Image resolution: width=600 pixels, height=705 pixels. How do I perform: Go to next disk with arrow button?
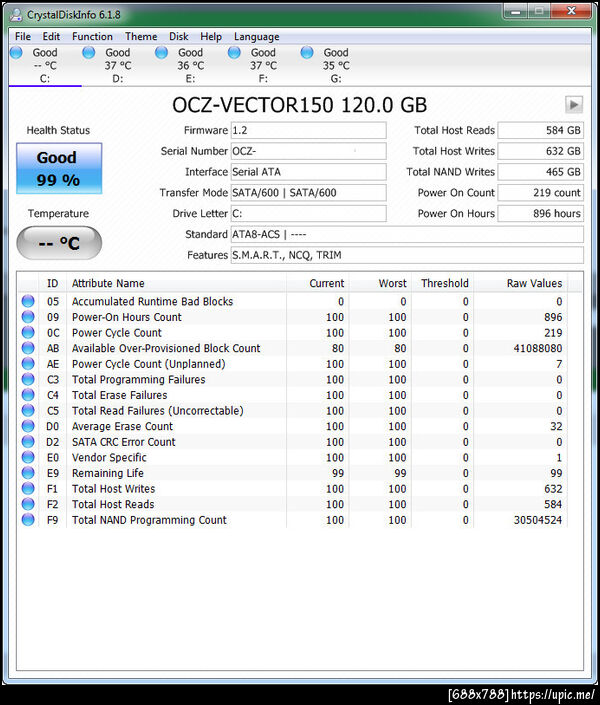[x=574, y=105]
